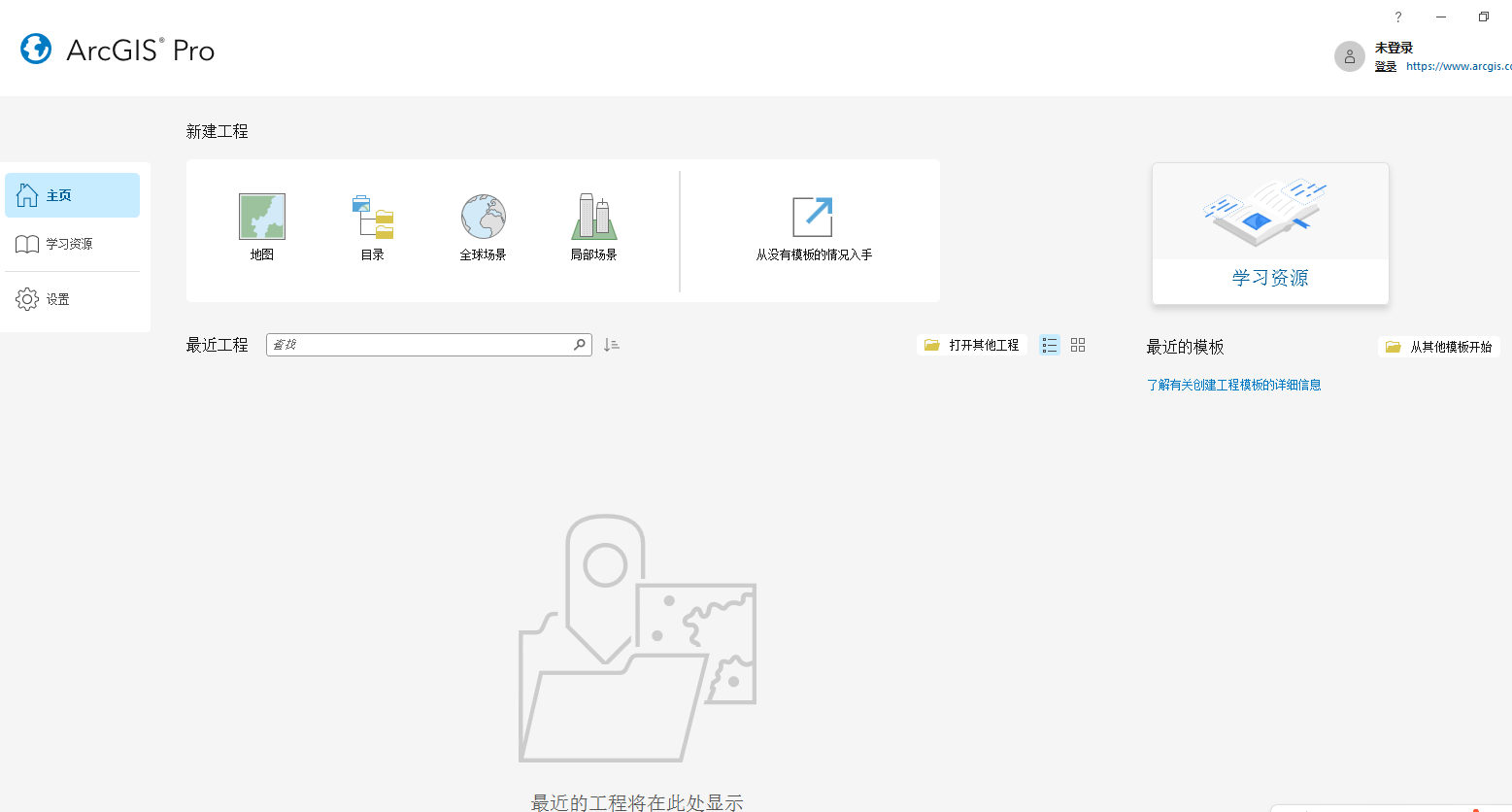Create a new 全球场景 project
The image size is (1512, 812).
point(483,227)
